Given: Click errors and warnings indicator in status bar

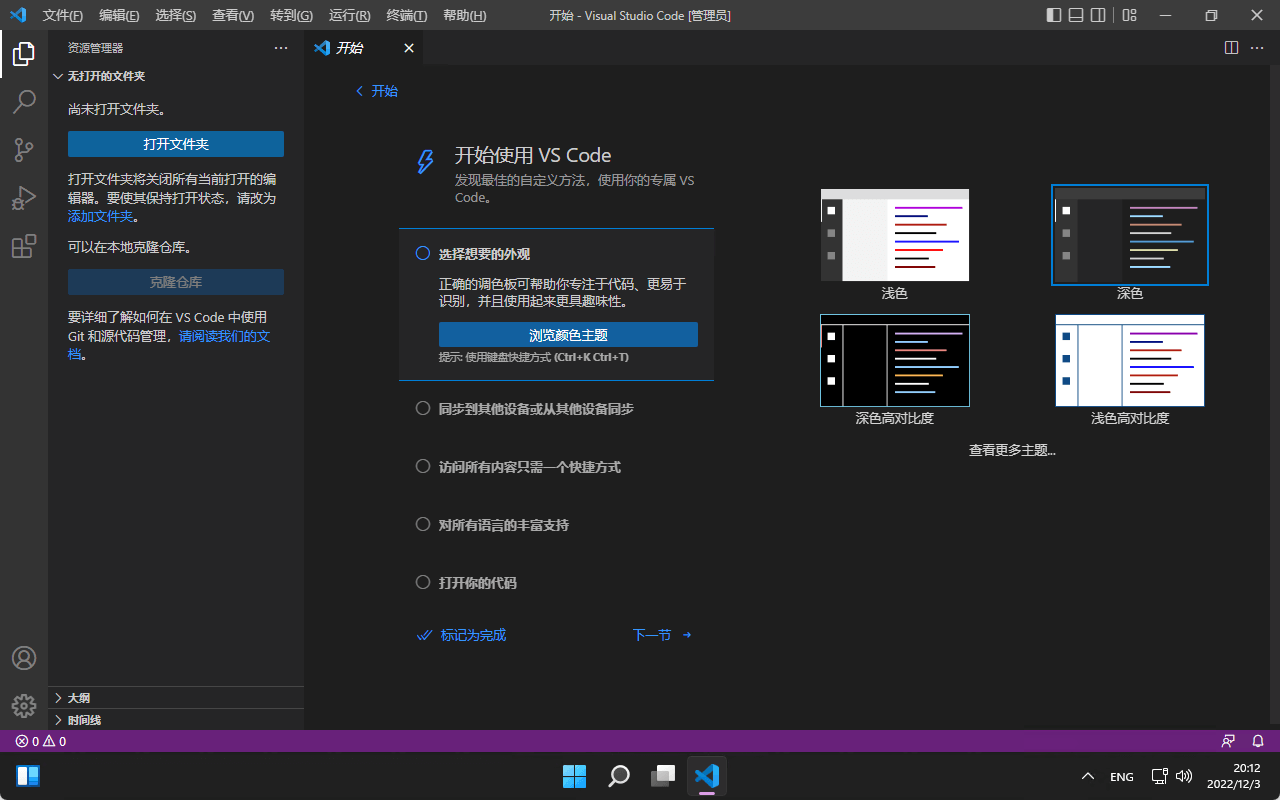Looking at the screenshot, I should point(41,741).
